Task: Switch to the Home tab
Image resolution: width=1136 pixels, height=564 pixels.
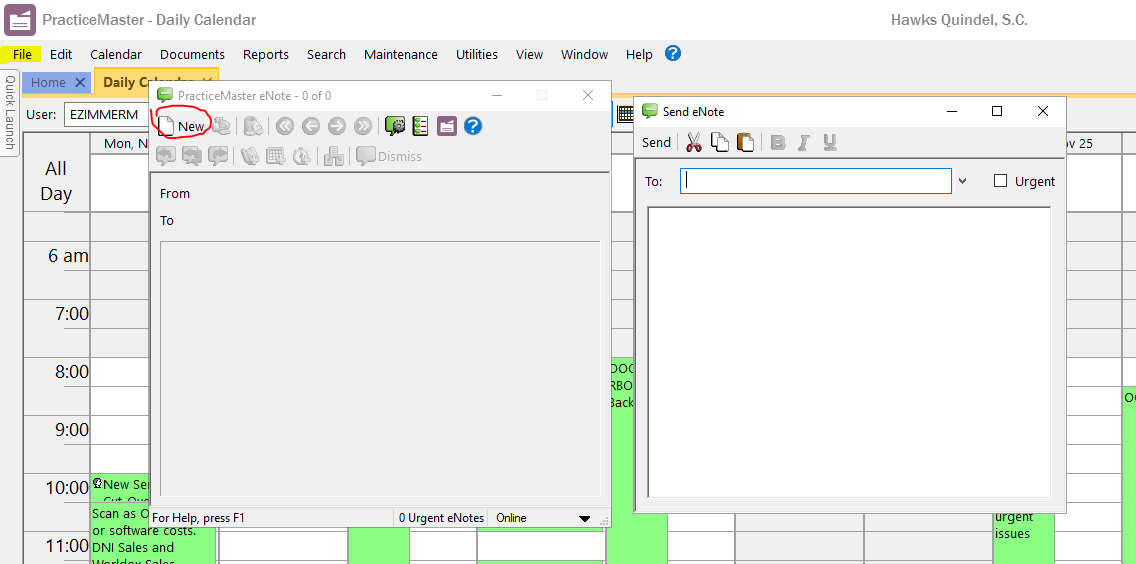Action: pyautogui.click(x=47, y=83)
